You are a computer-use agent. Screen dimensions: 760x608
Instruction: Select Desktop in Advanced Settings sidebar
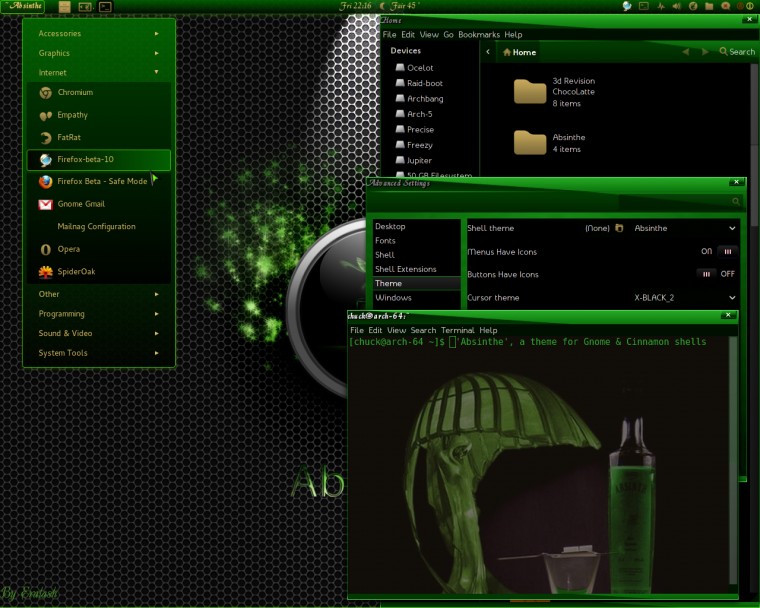point(416,226)
